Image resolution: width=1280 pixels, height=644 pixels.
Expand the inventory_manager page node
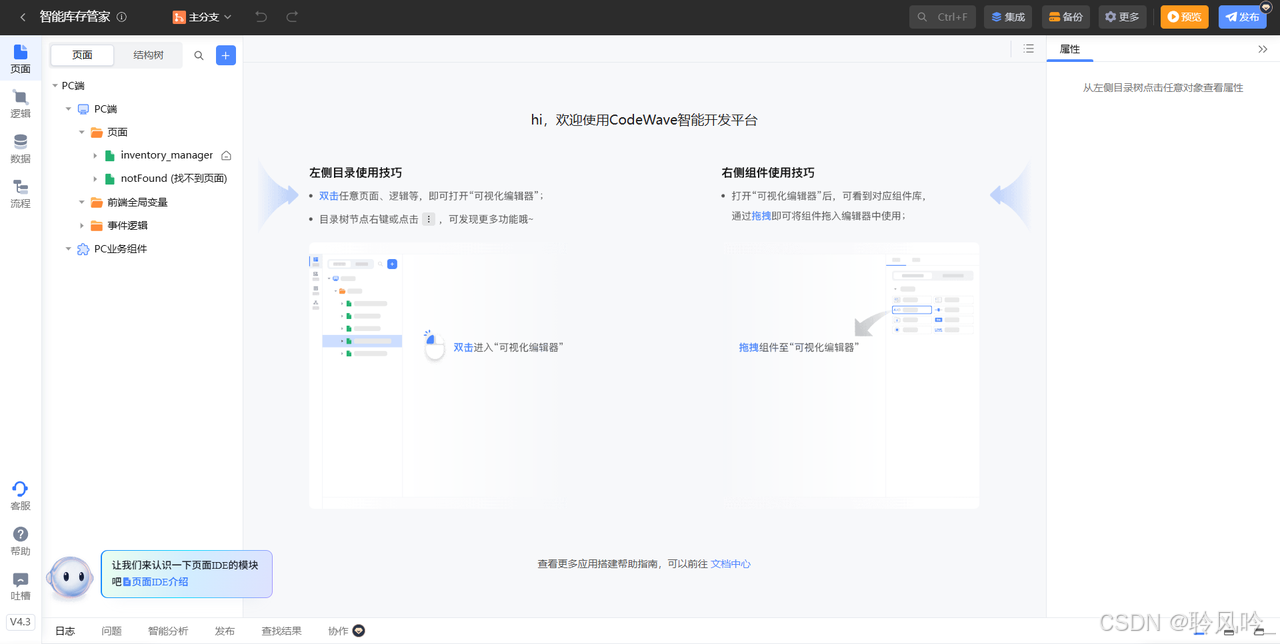click(x=95, y=155)
